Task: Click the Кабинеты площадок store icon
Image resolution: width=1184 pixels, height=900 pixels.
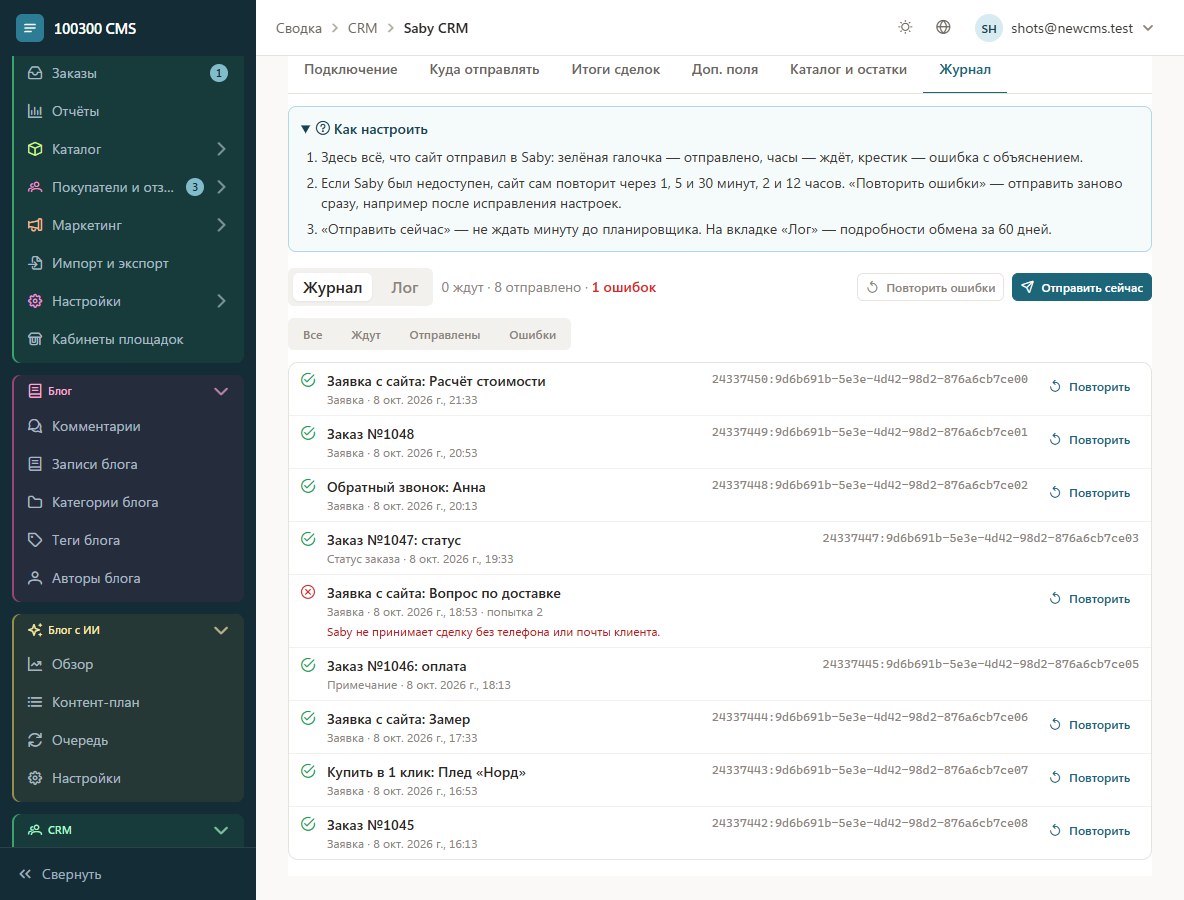Action: [x=35, y=339]
